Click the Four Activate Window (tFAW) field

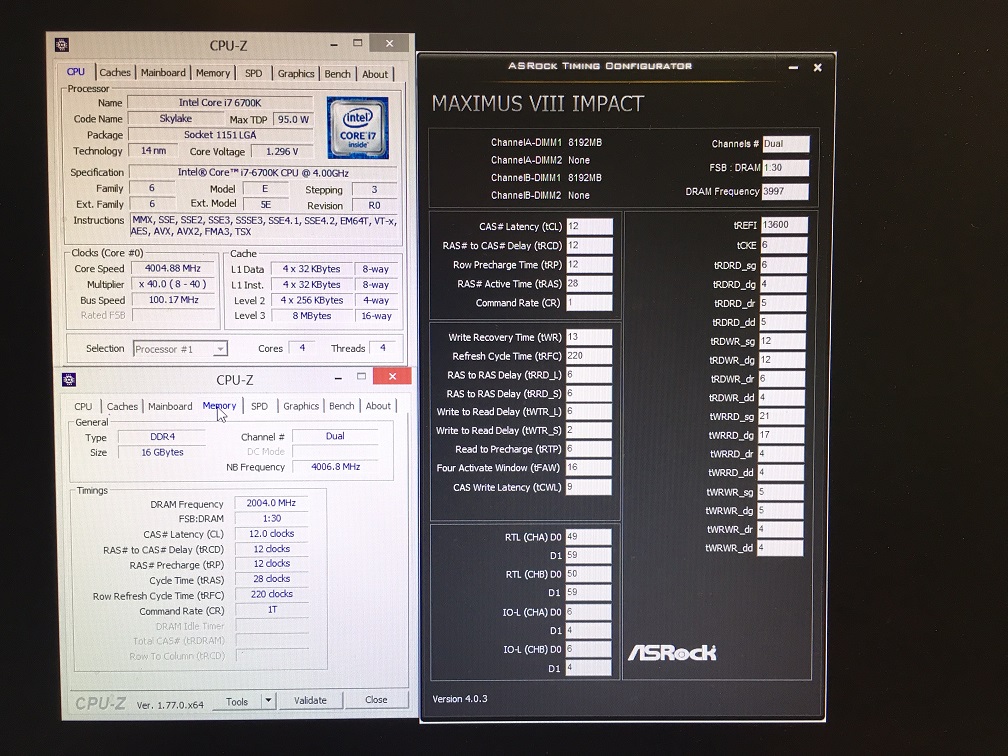coord(589,467)
